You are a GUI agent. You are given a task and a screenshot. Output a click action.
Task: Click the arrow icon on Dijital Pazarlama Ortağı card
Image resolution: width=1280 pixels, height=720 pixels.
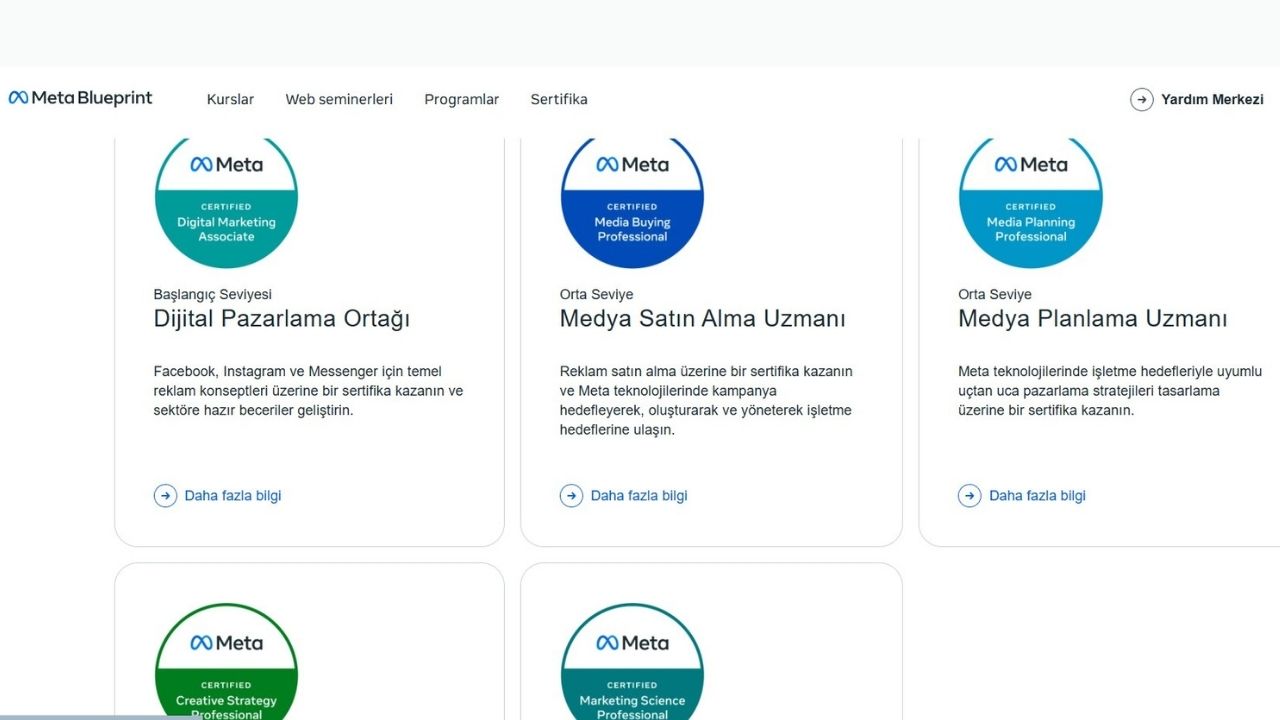165,495
